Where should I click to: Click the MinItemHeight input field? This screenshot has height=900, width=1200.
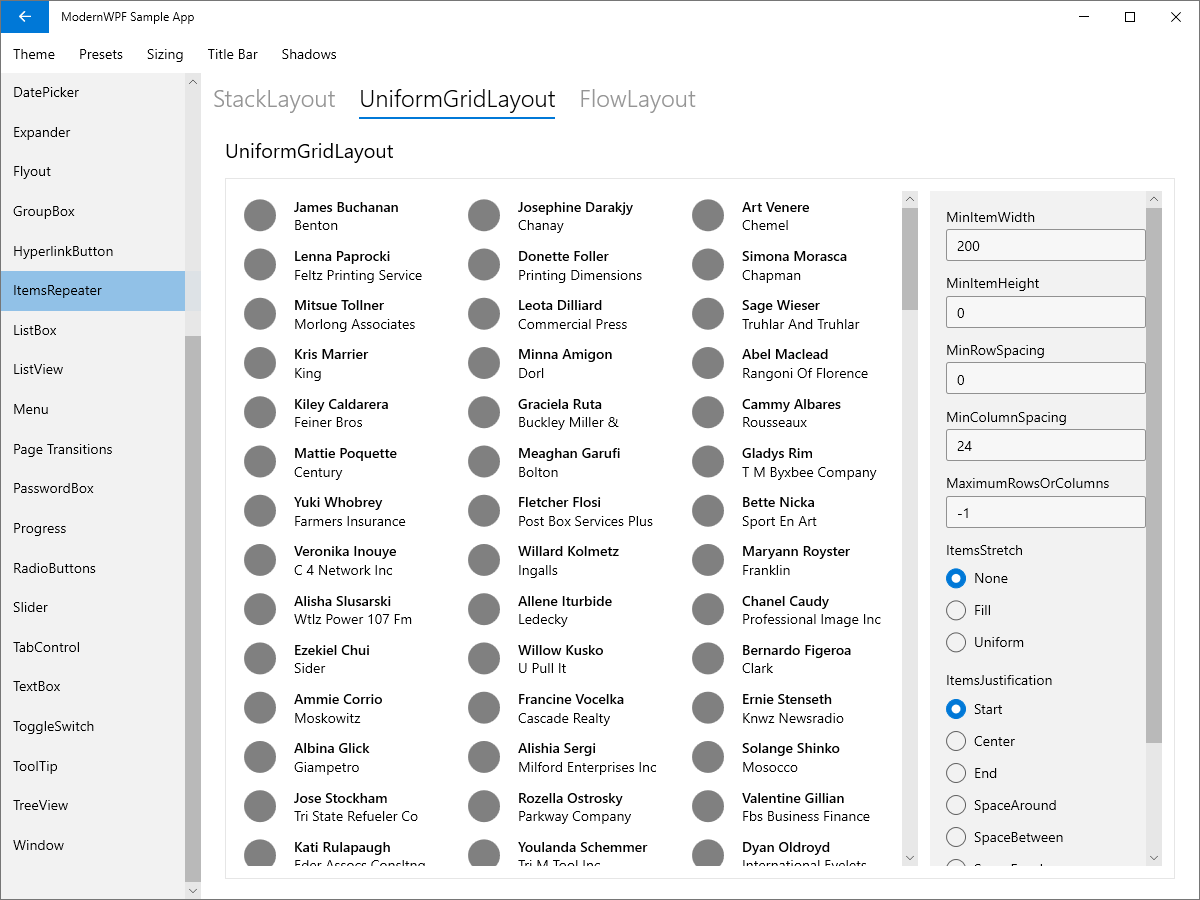coord(1045,312)
